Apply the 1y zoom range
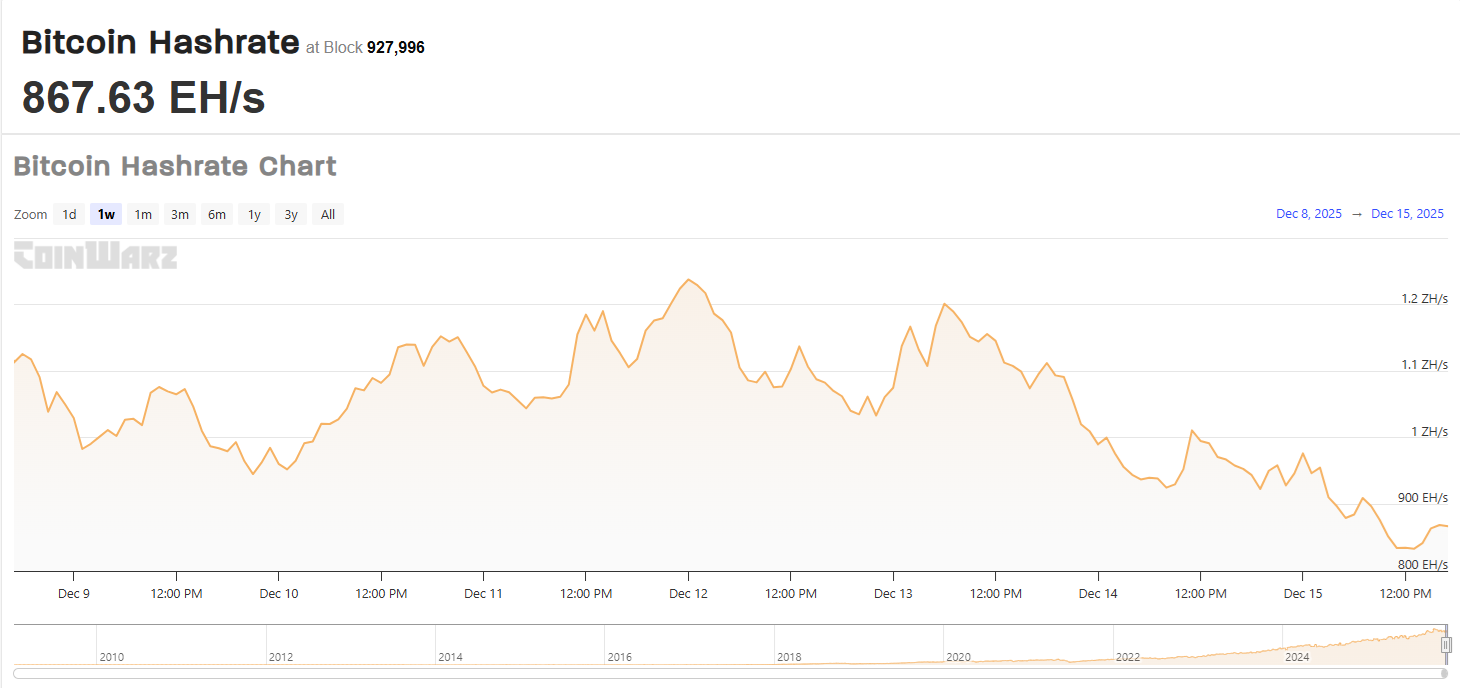 point(253,214)
